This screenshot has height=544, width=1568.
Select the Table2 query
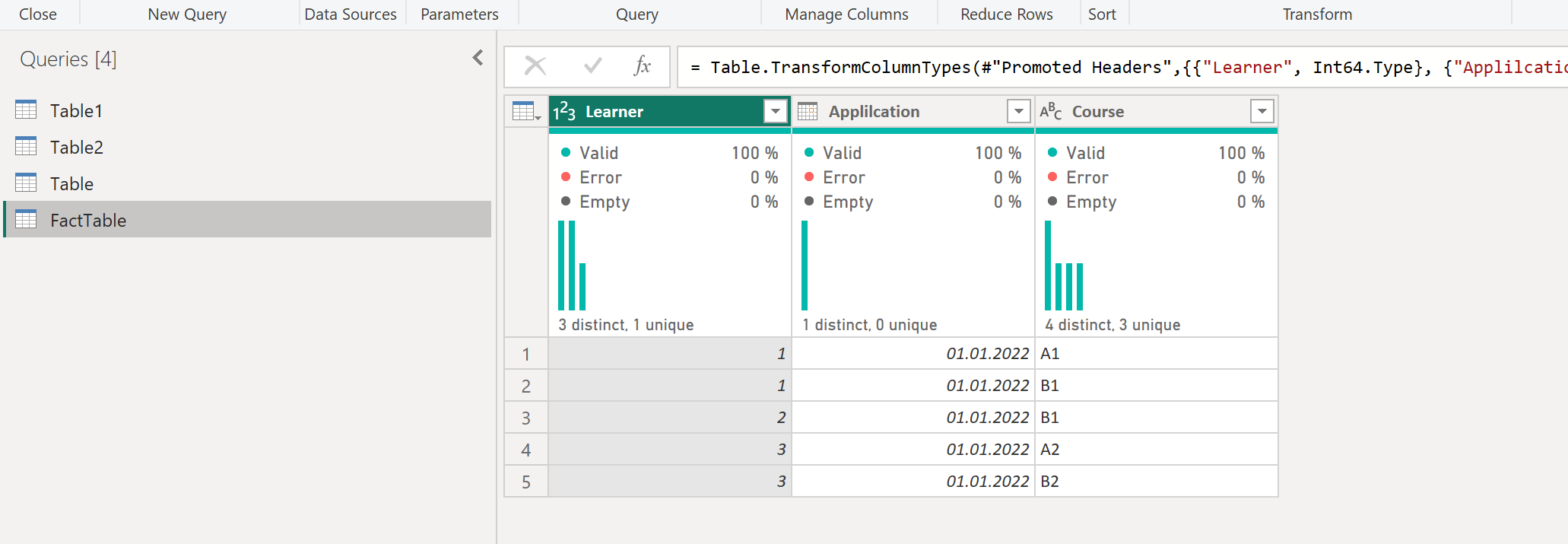coord(248,146)
